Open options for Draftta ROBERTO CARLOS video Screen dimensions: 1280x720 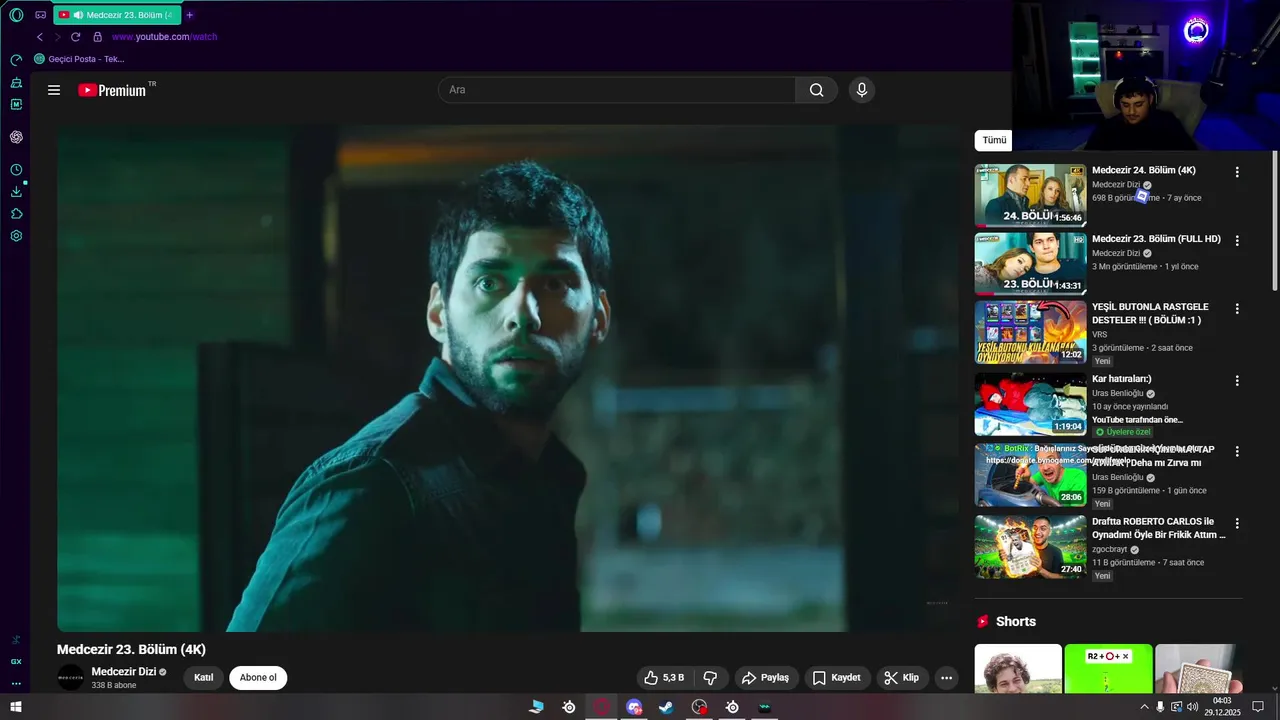1237,524
